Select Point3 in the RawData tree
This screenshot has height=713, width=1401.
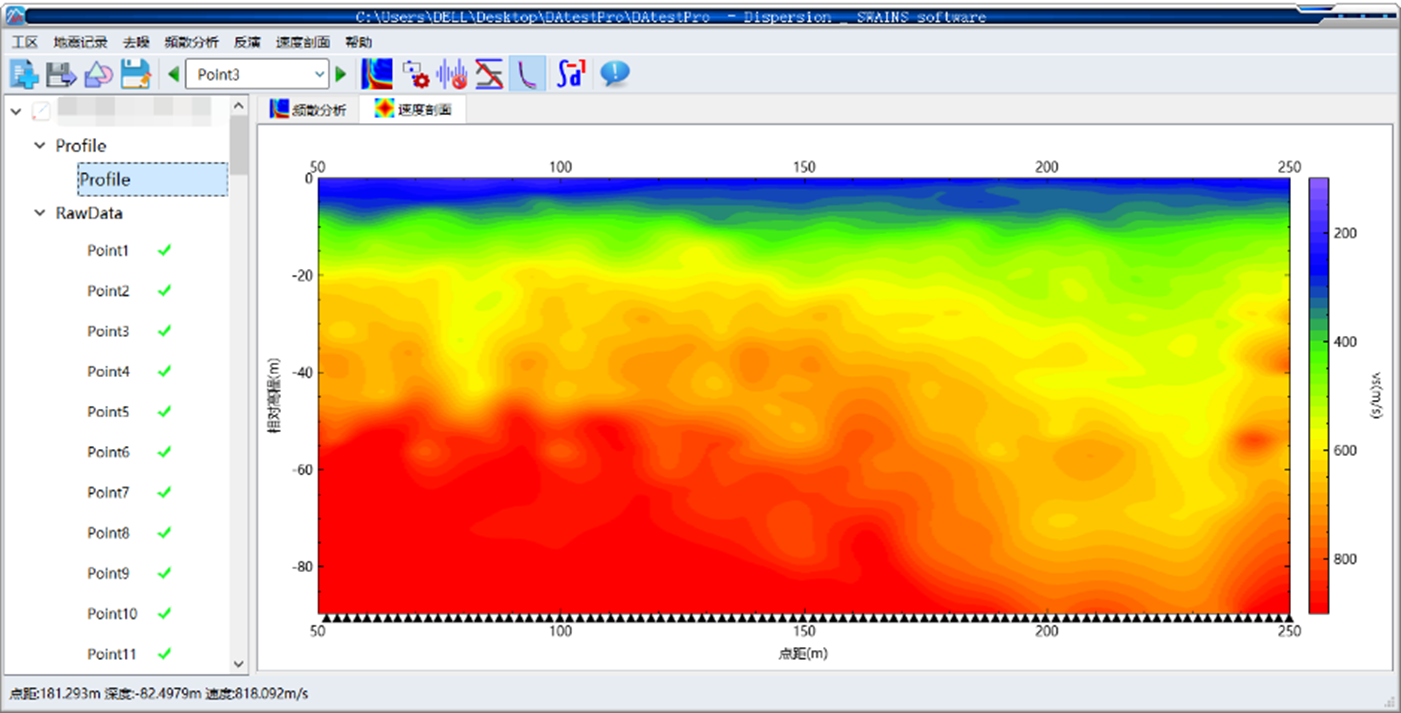[108, 331]
